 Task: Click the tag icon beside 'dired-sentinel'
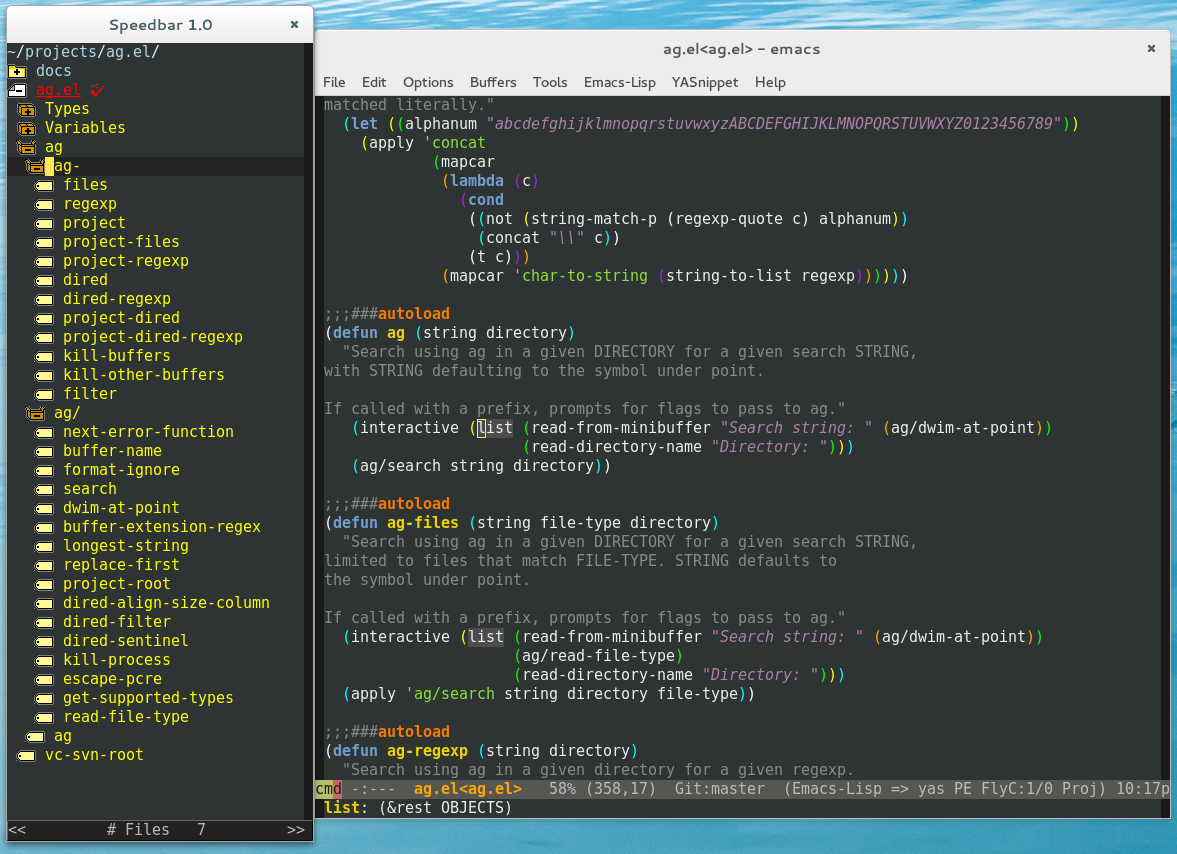44,641
